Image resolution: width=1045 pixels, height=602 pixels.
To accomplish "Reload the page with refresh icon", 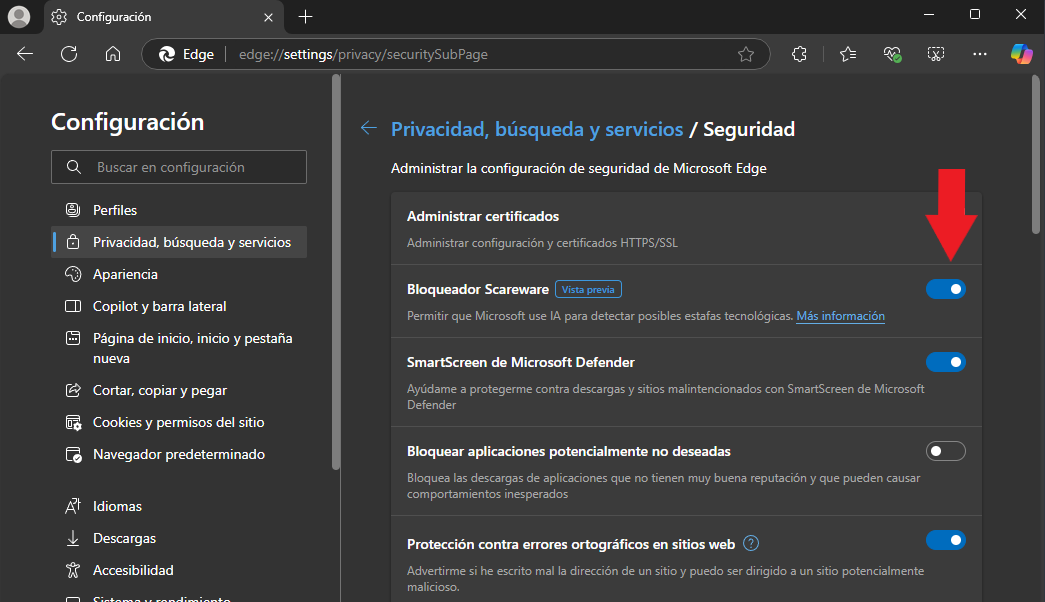I will coord(69,54).
